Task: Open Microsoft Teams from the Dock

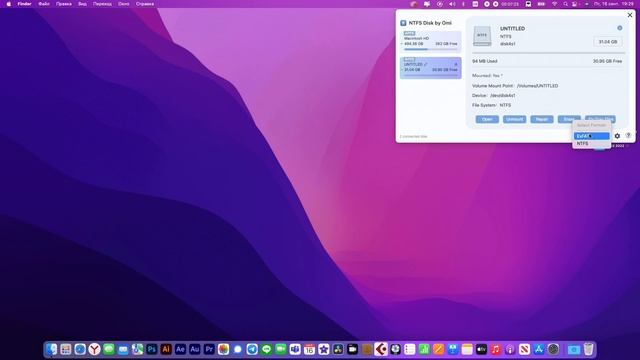Action: (x=295, y=349)
